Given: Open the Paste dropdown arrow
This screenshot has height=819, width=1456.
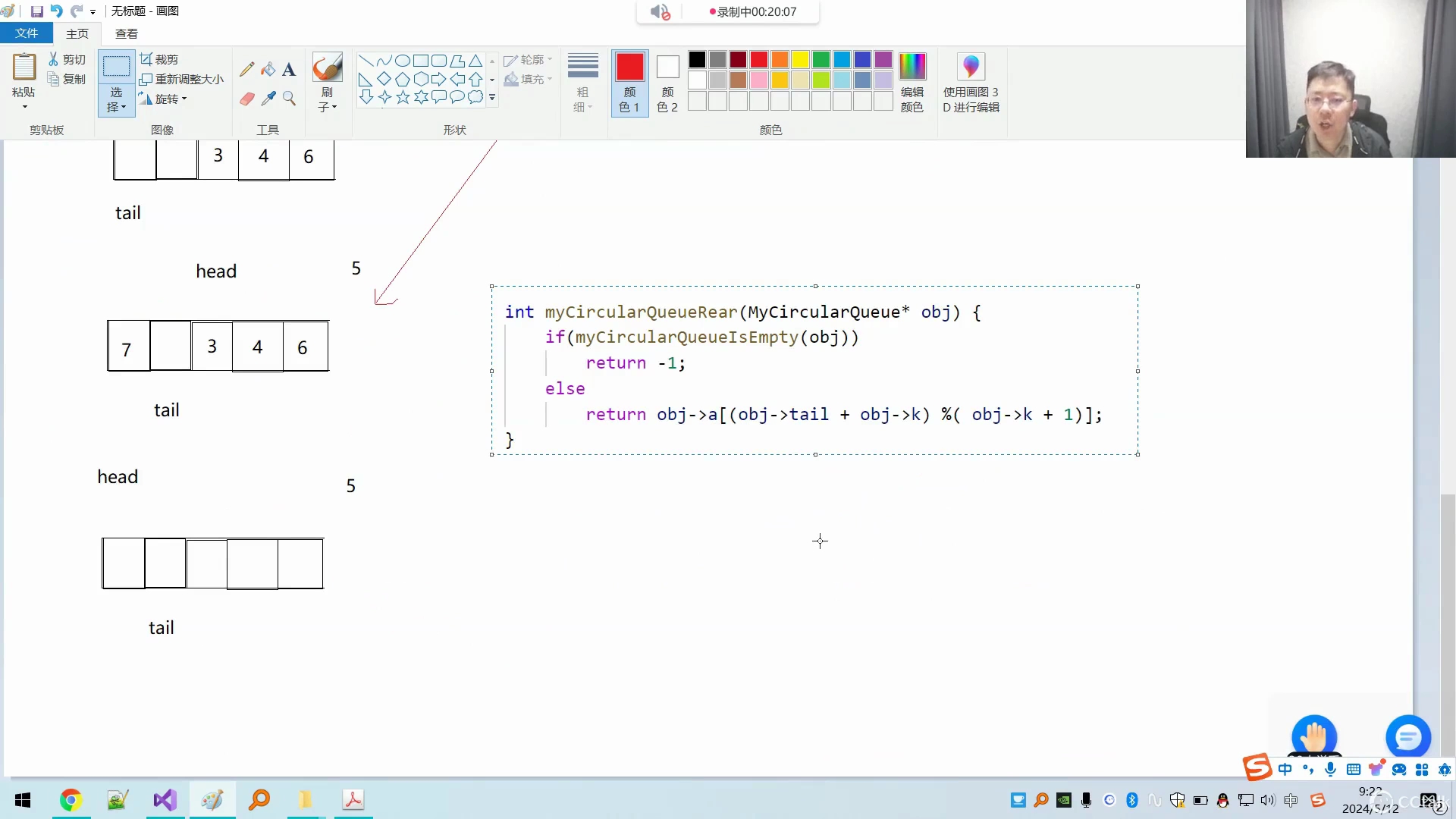Looking at the screenshot, I should (x=24, y=107).
